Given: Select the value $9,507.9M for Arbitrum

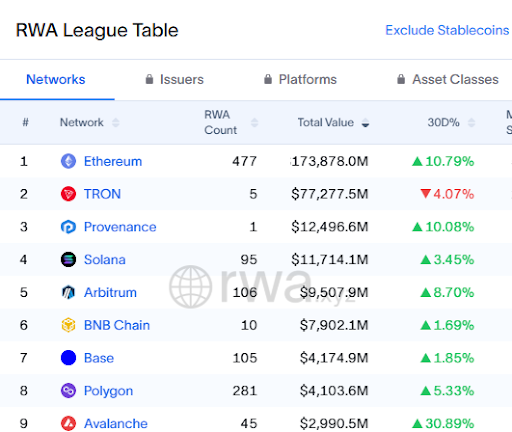Looking at the screenshot, I should point(334,292).
